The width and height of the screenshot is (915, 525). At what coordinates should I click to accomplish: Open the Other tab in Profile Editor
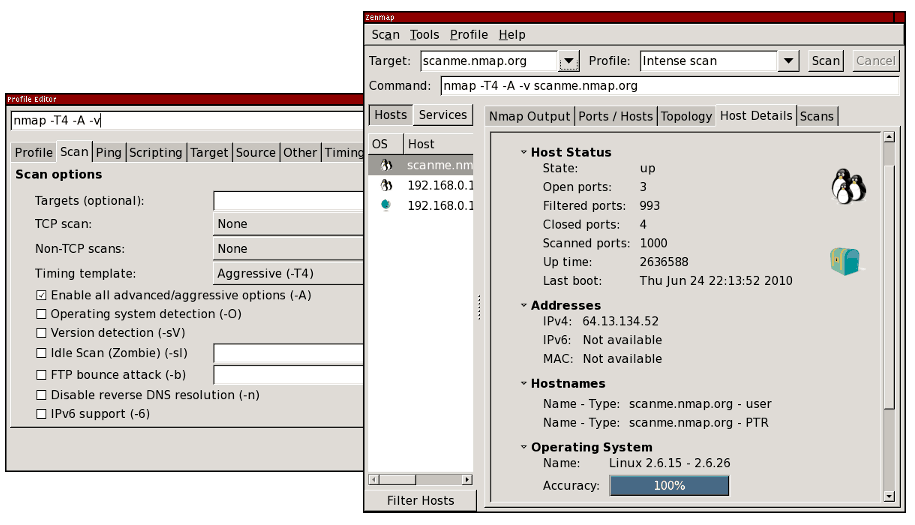coord(300,152)
